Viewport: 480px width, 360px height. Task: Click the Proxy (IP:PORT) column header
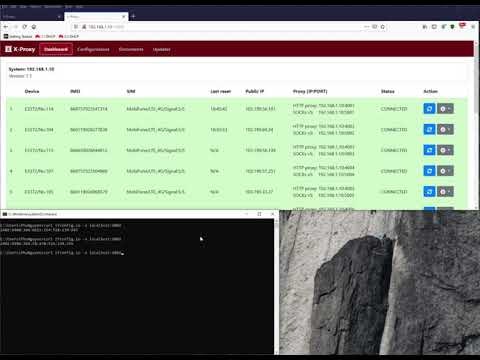tap(310, 91)
